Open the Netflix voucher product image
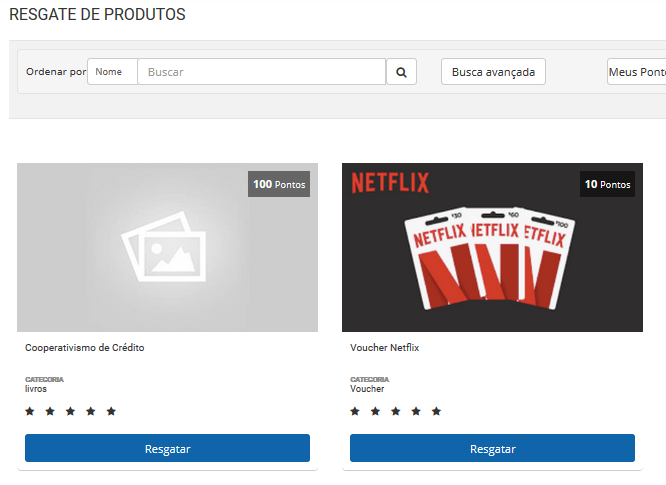The image size is (666, 485). click(492, 247)
